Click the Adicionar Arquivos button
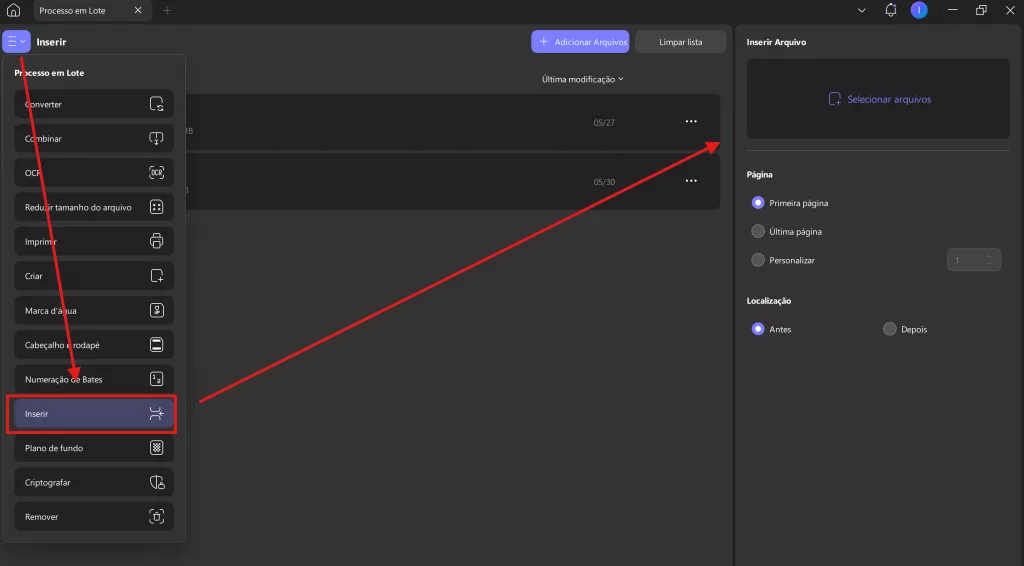The image size is (1024, 566). tap(580, 42)
